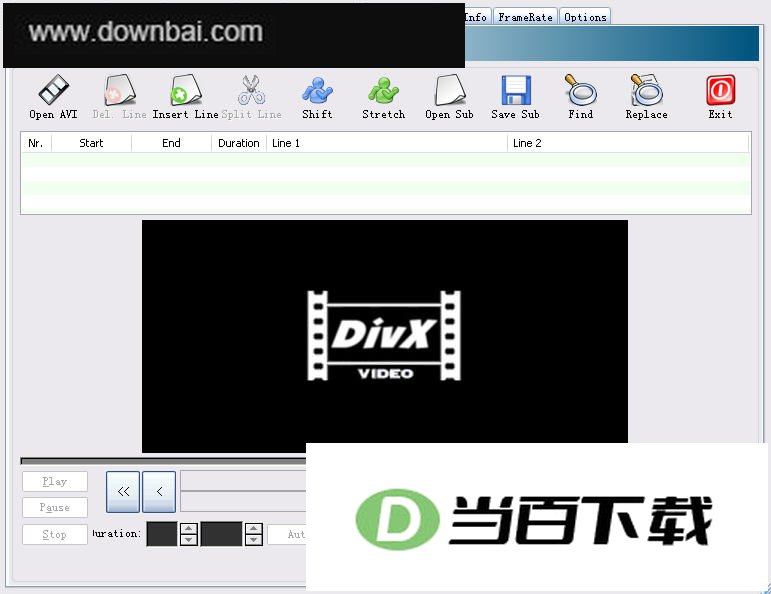The image size is (771, 594).
Task: Click the second duration input field
Action: (x=222, y=534)
